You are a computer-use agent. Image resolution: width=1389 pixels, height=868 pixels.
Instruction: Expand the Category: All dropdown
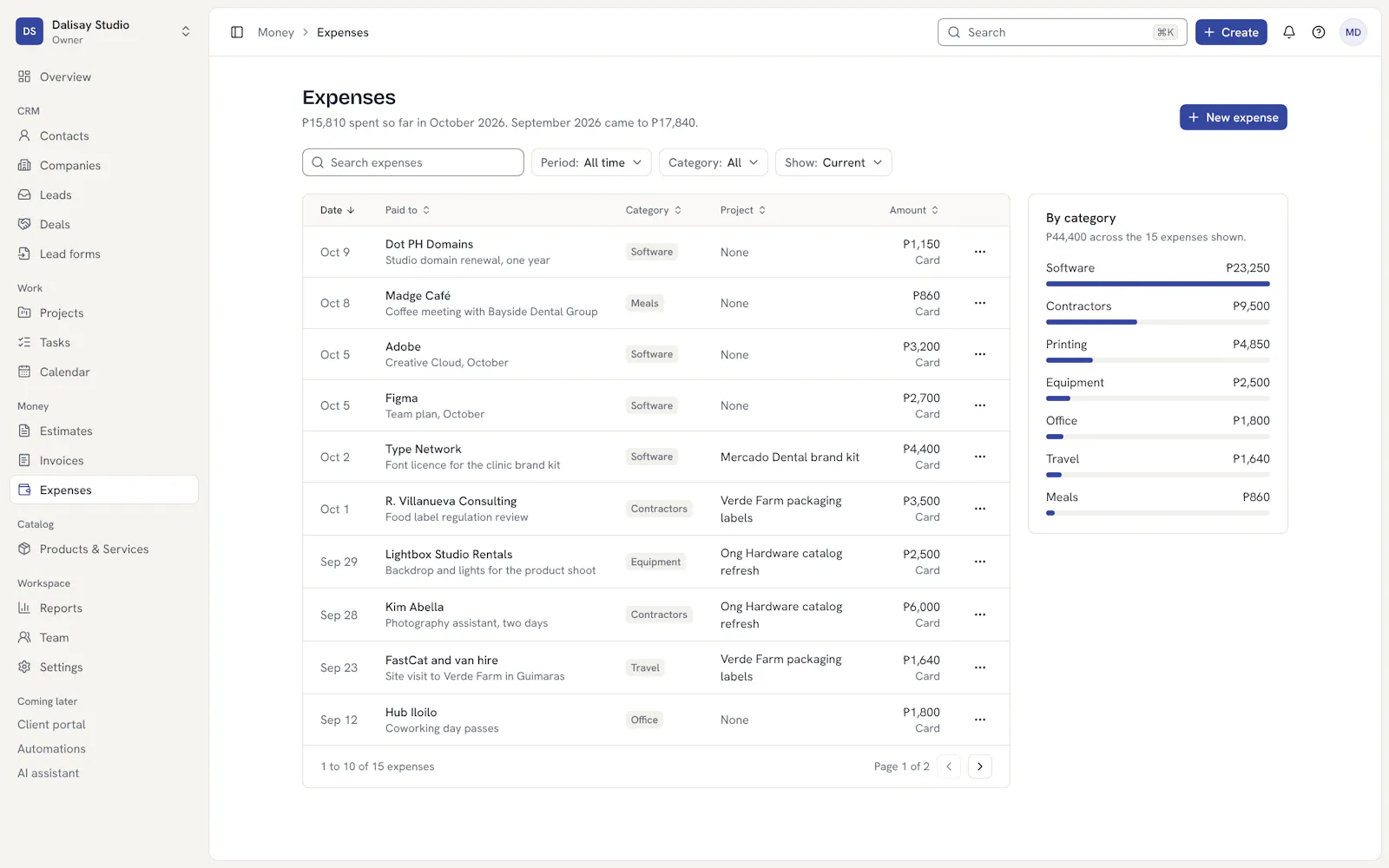click(x=714, y=162)
